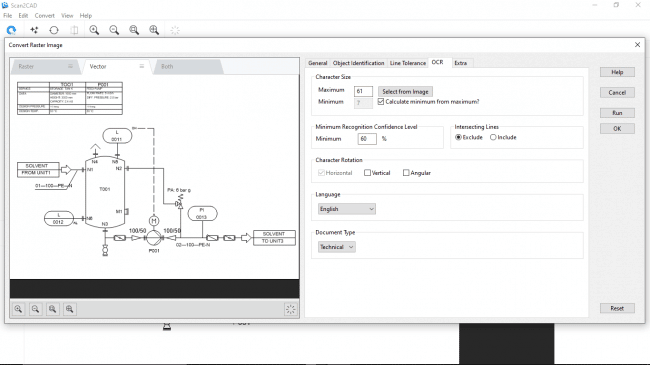
Task: Open the Document Type dropdown showing Technical
Action: (x=337, y=247)
